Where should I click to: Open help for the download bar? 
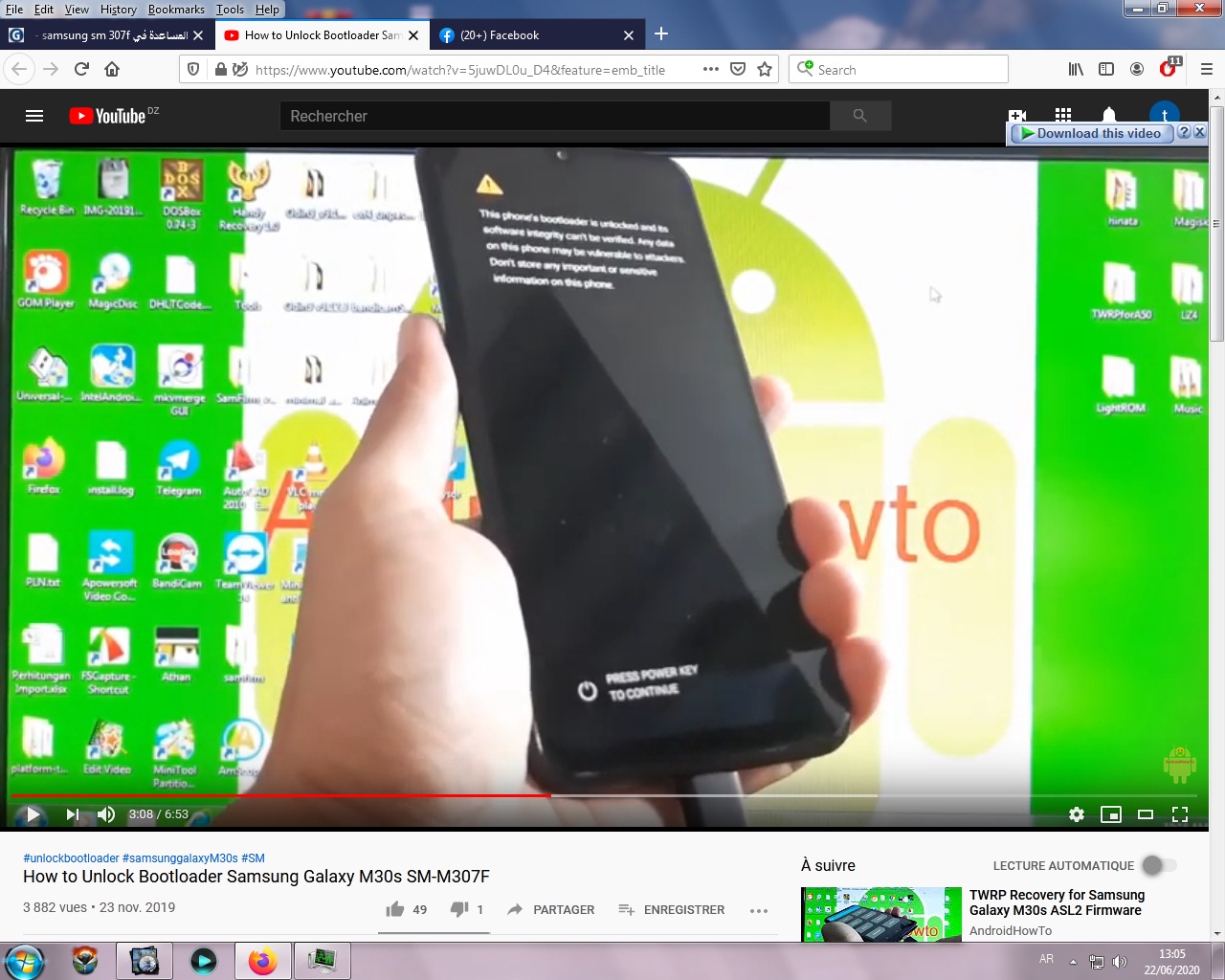tap(1184, 132)
